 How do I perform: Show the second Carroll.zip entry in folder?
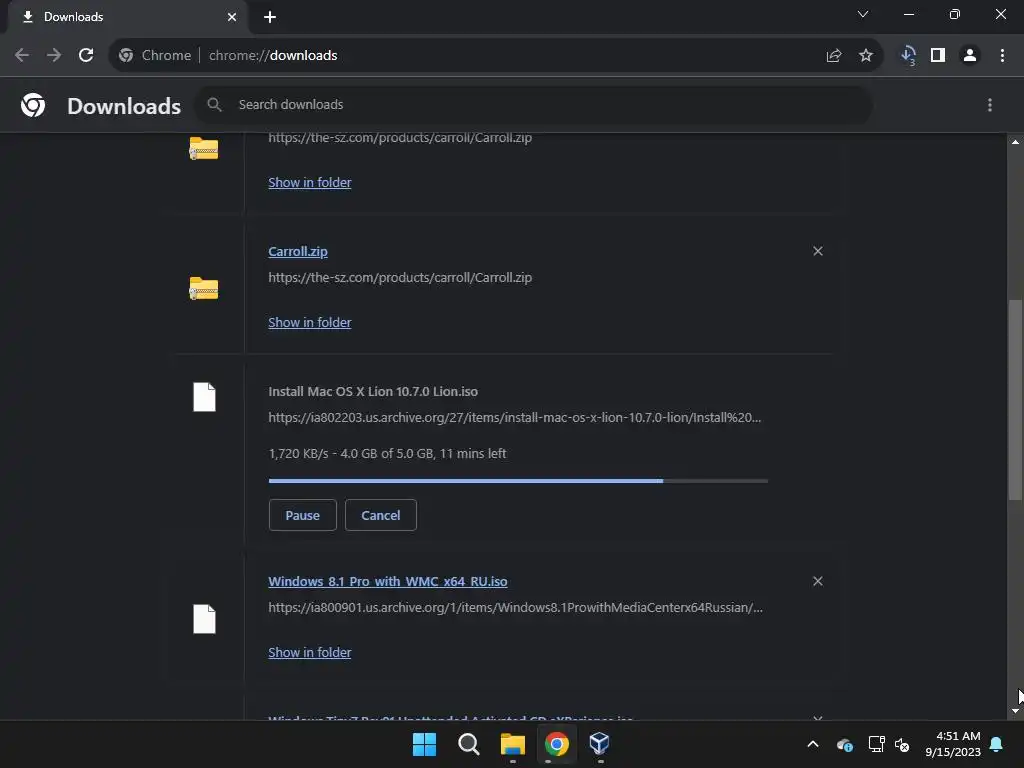click(310, 323)
